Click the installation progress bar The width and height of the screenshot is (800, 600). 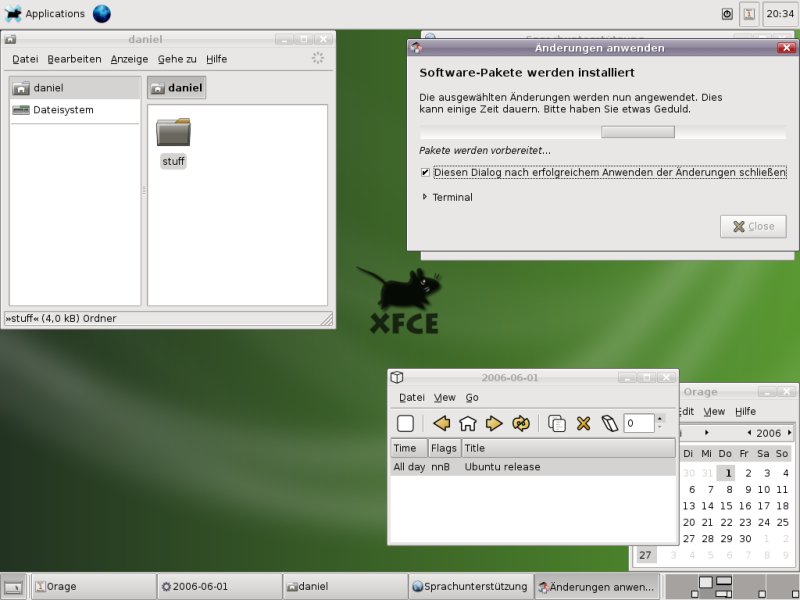pos(602,132)
